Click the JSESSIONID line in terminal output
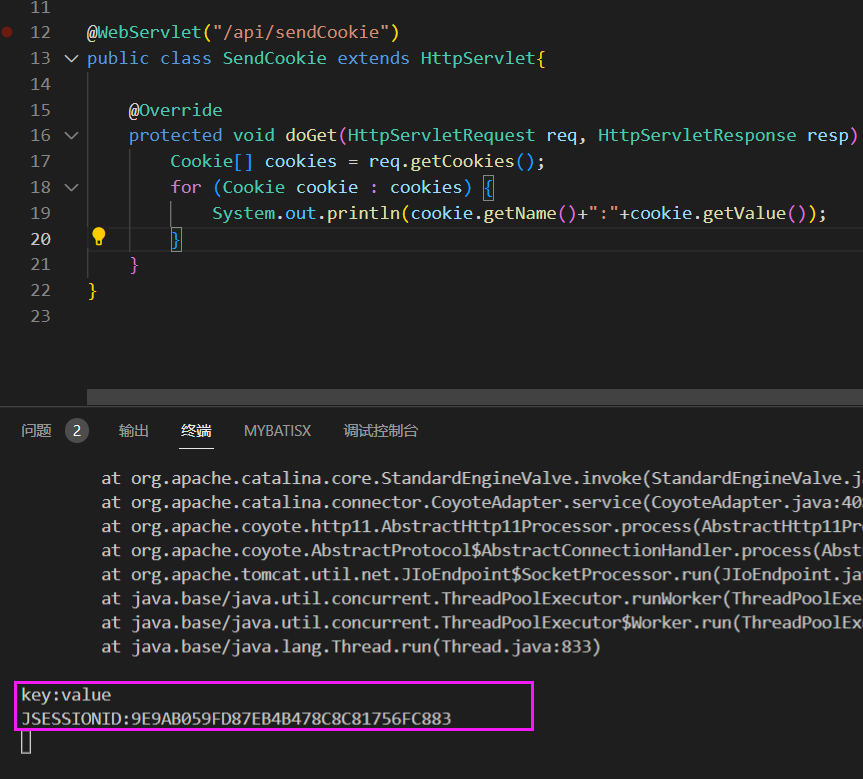This screenshot has height=779, width=863. tap(236, 718)
